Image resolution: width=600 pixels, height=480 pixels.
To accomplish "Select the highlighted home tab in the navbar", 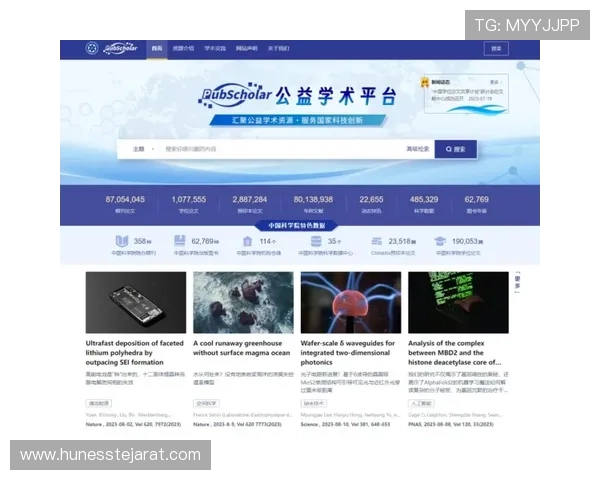I will click(x=157, y=49).
